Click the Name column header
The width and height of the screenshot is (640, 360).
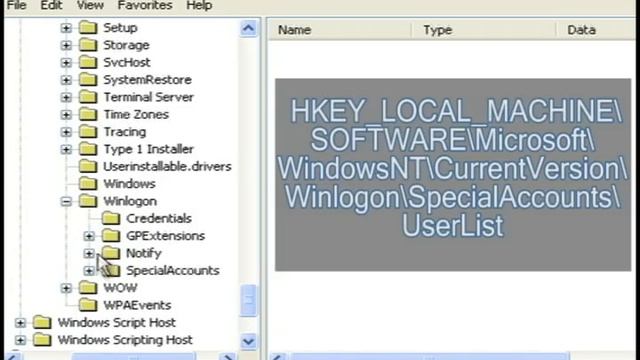(x=340, y=30)
